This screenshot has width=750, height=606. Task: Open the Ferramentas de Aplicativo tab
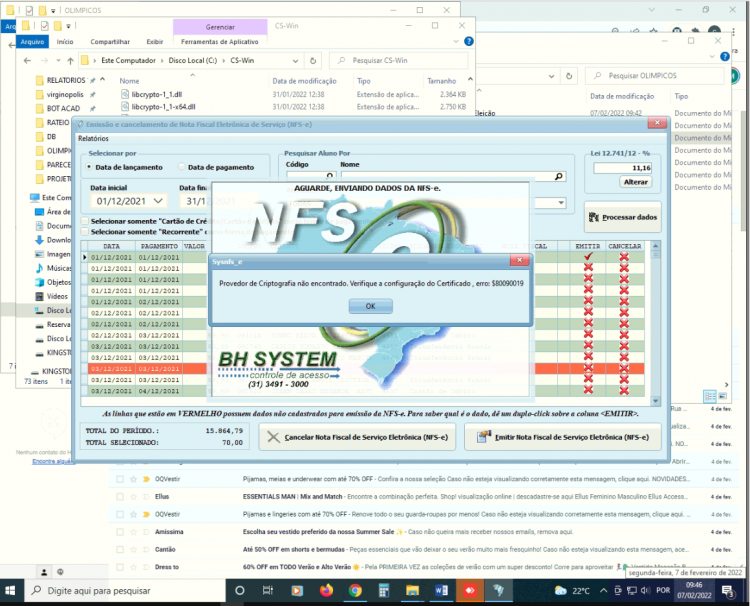coord(220,42)
